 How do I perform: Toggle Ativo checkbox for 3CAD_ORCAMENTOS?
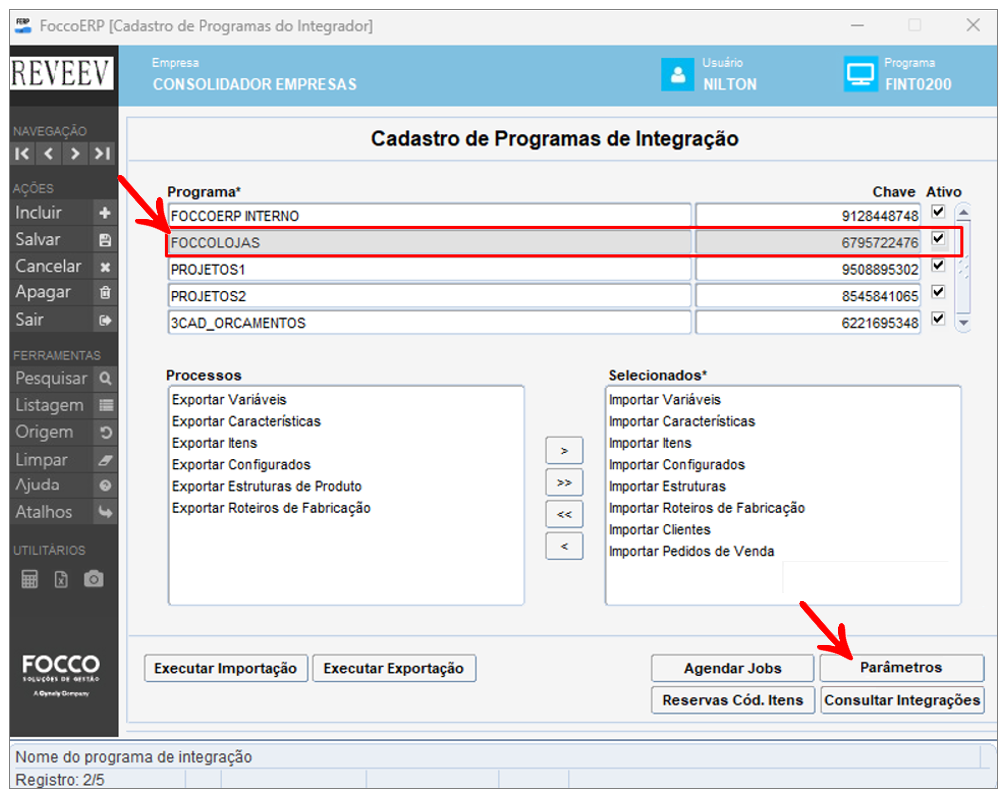(x=938, y=318)
